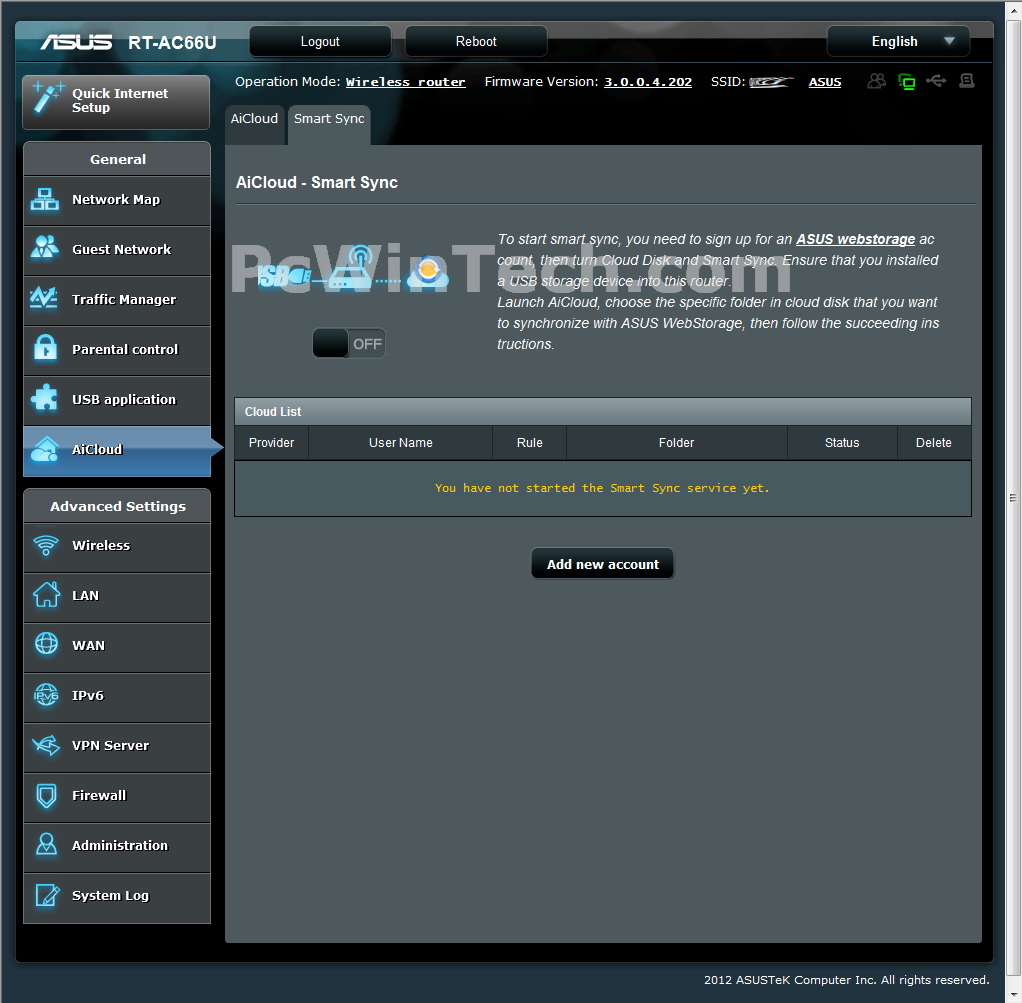This screenshot has height=1003, width=1022.
Task: Open the System Log notepad icon
Action: pos(47,895)
